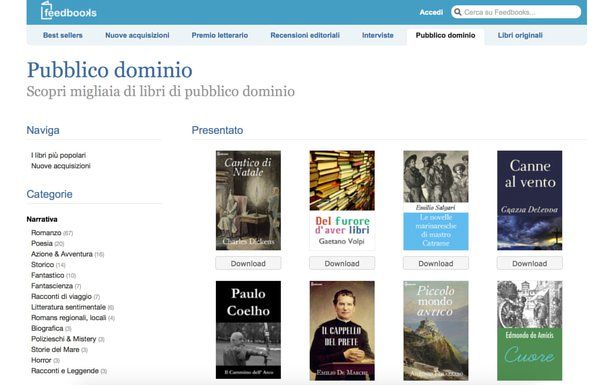Image resolution: width=610 pixels, height=385 pixels.
Task: Open the Piccolo mondo antico cover
Action: [436, 331]
